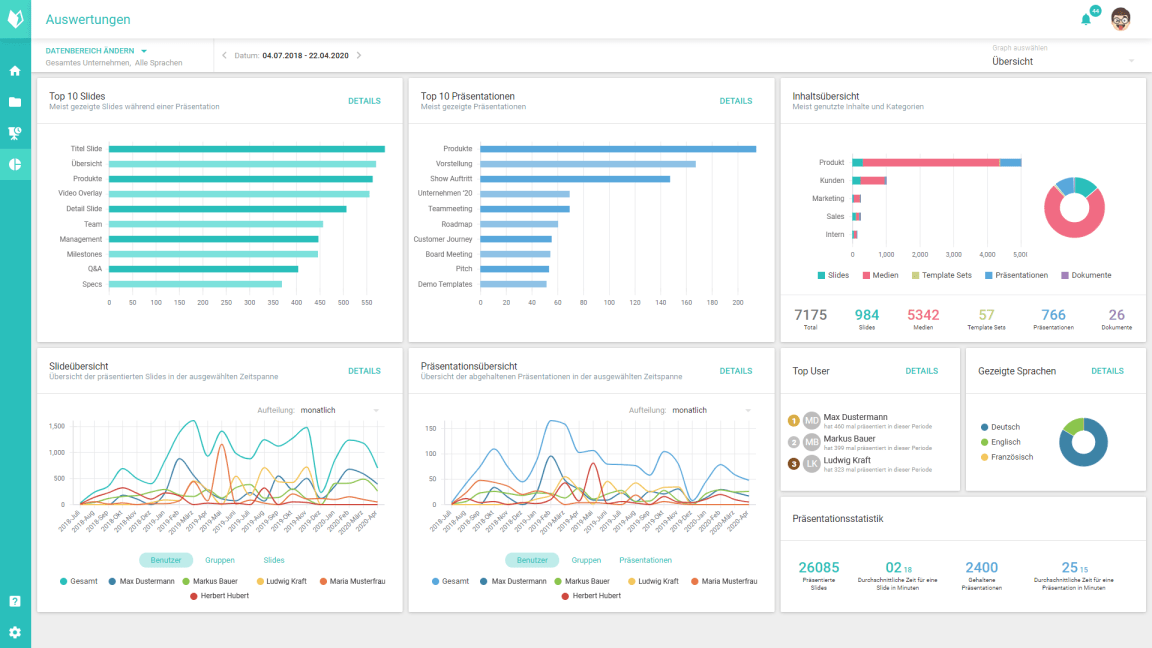Select Benutzer tab in Slideübersicht
The width and height of the screenshot is (1152, 648).
tap(166, 560)
